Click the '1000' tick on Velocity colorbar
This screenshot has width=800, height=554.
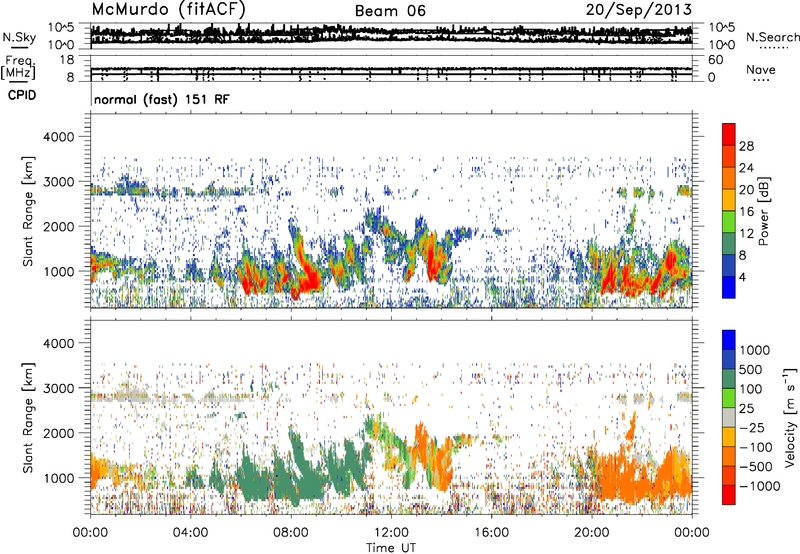pos(755,350)
